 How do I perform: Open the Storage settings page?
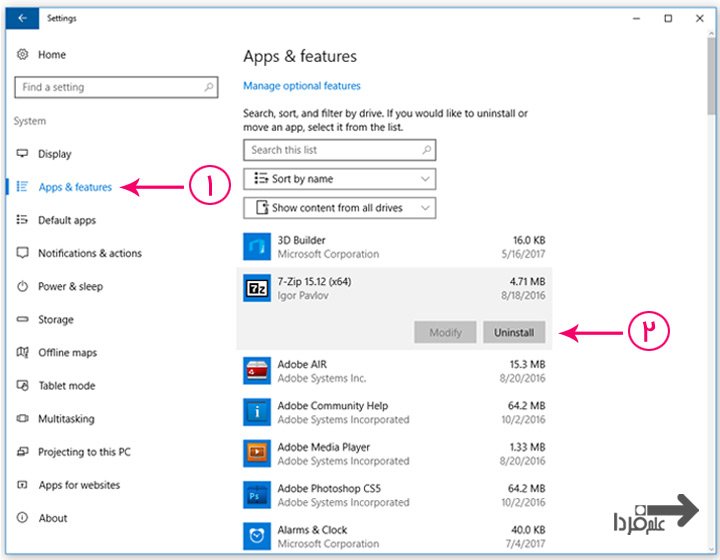56,319
